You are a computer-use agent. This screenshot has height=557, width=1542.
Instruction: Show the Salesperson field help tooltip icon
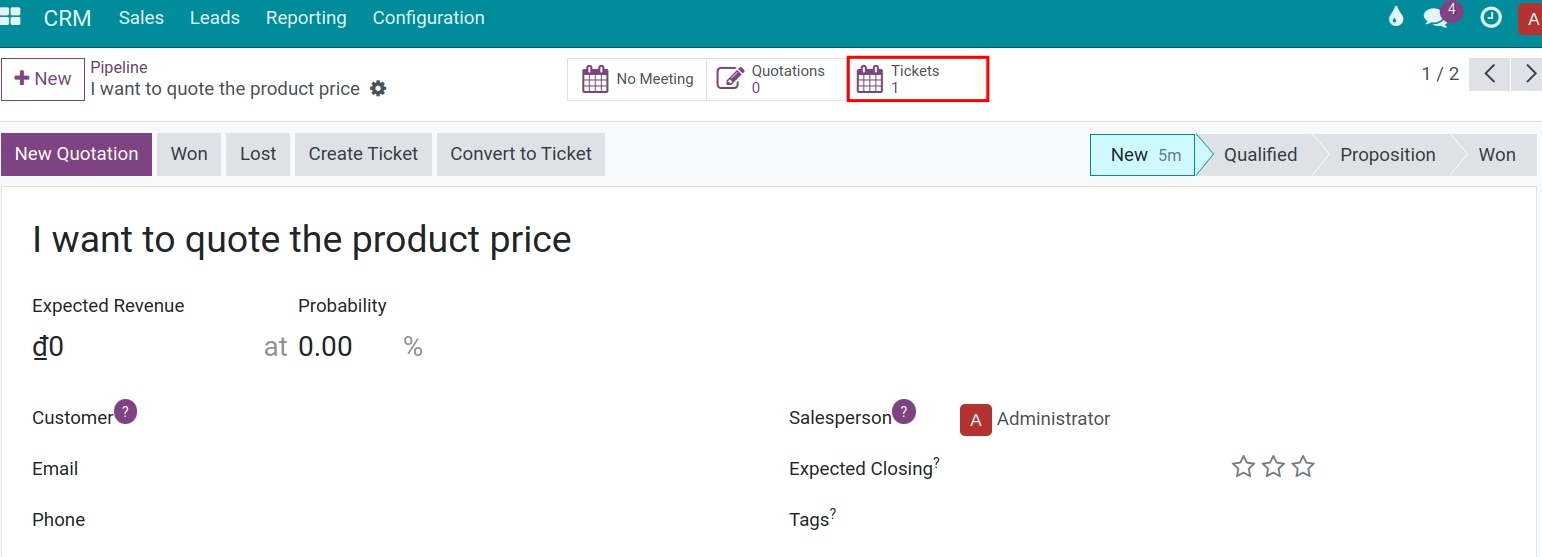point(904,411)
